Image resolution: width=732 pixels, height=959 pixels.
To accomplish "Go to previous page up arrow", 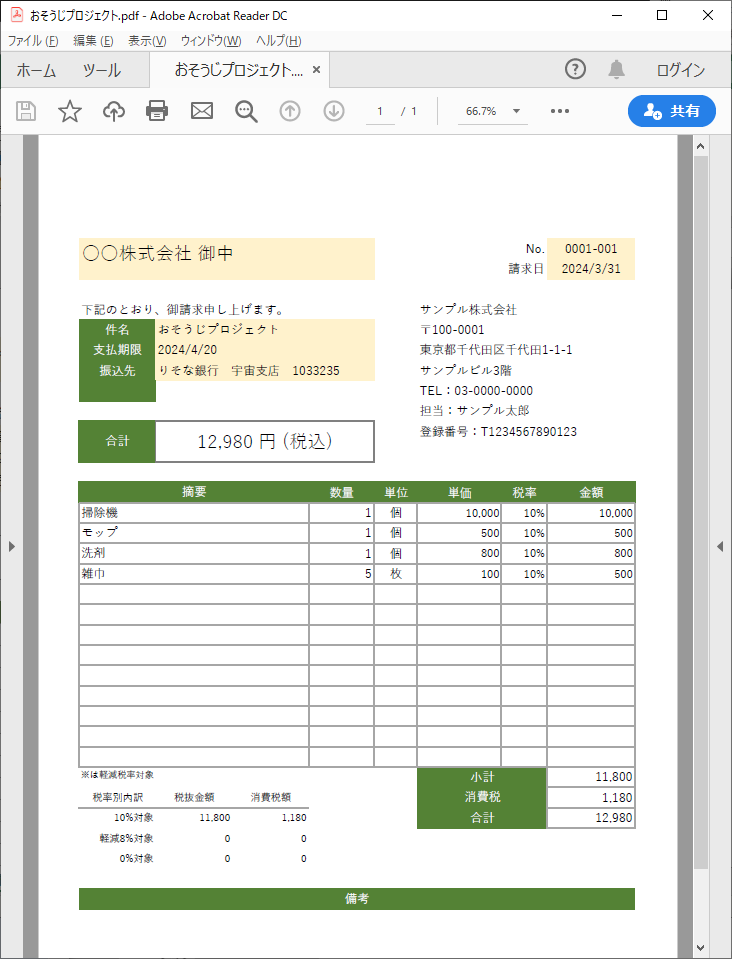I will pos(290,111).
